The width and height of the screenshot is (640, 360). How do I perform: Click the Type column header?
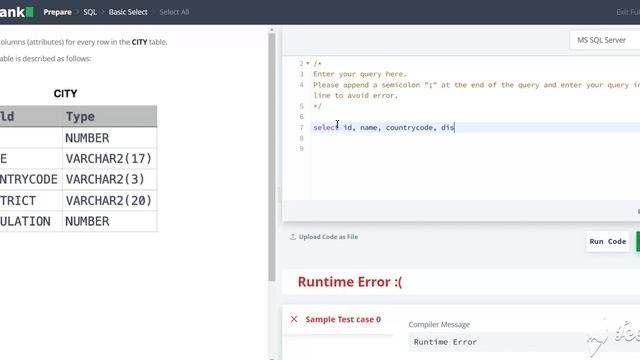click(x=109, y=116)
